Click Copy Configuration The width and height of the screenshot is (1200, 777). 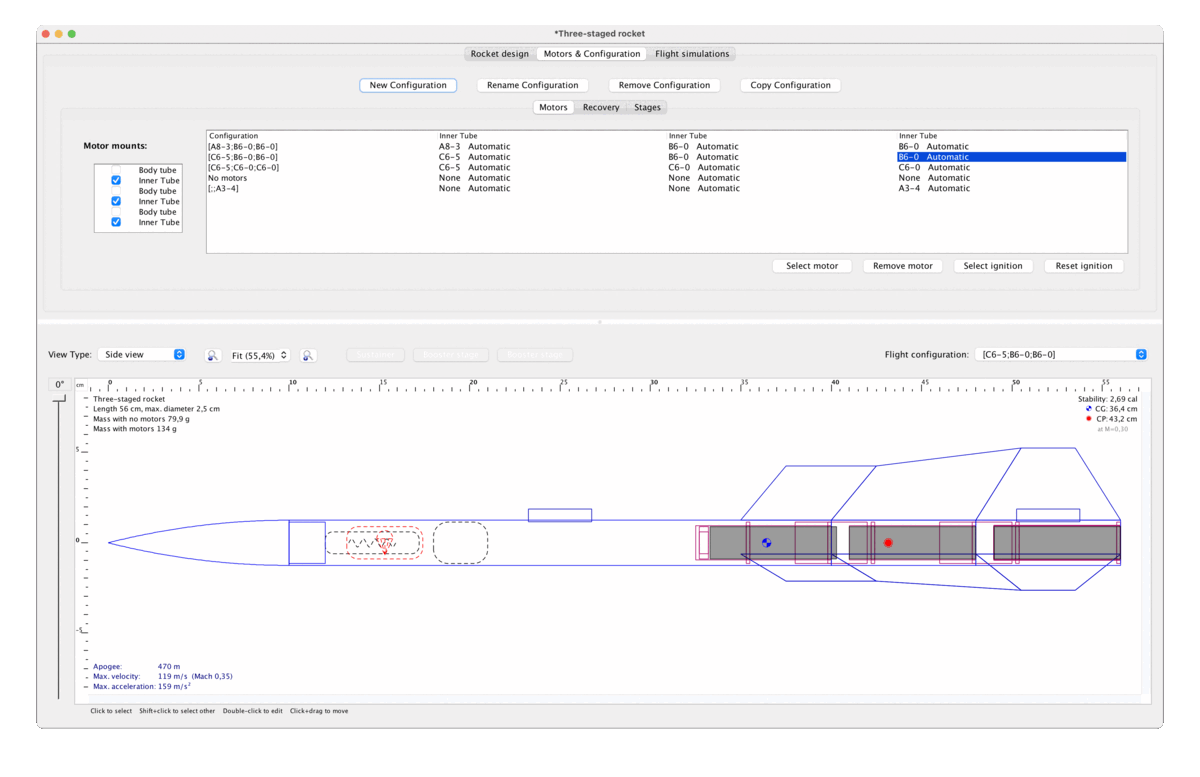click(x=790, y=85)
